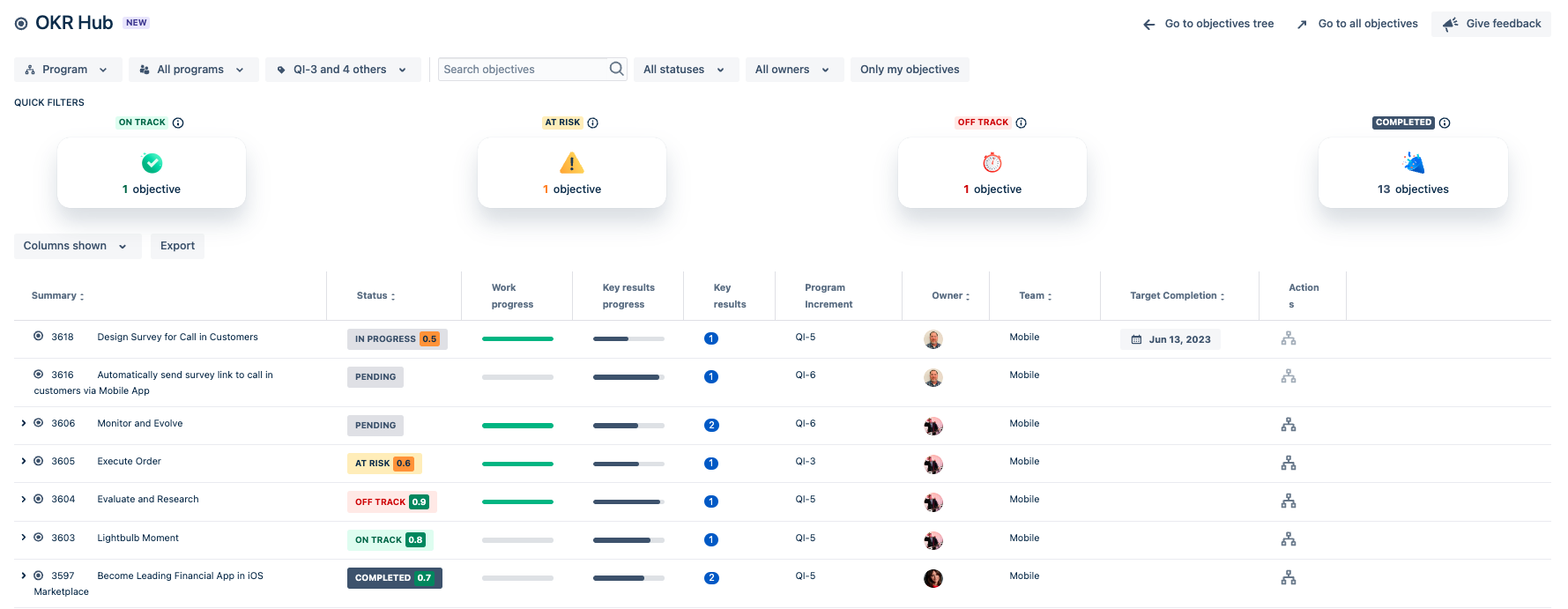Filter by the On Track objective card
This screenshot has height=609, width=1568.
152,173
